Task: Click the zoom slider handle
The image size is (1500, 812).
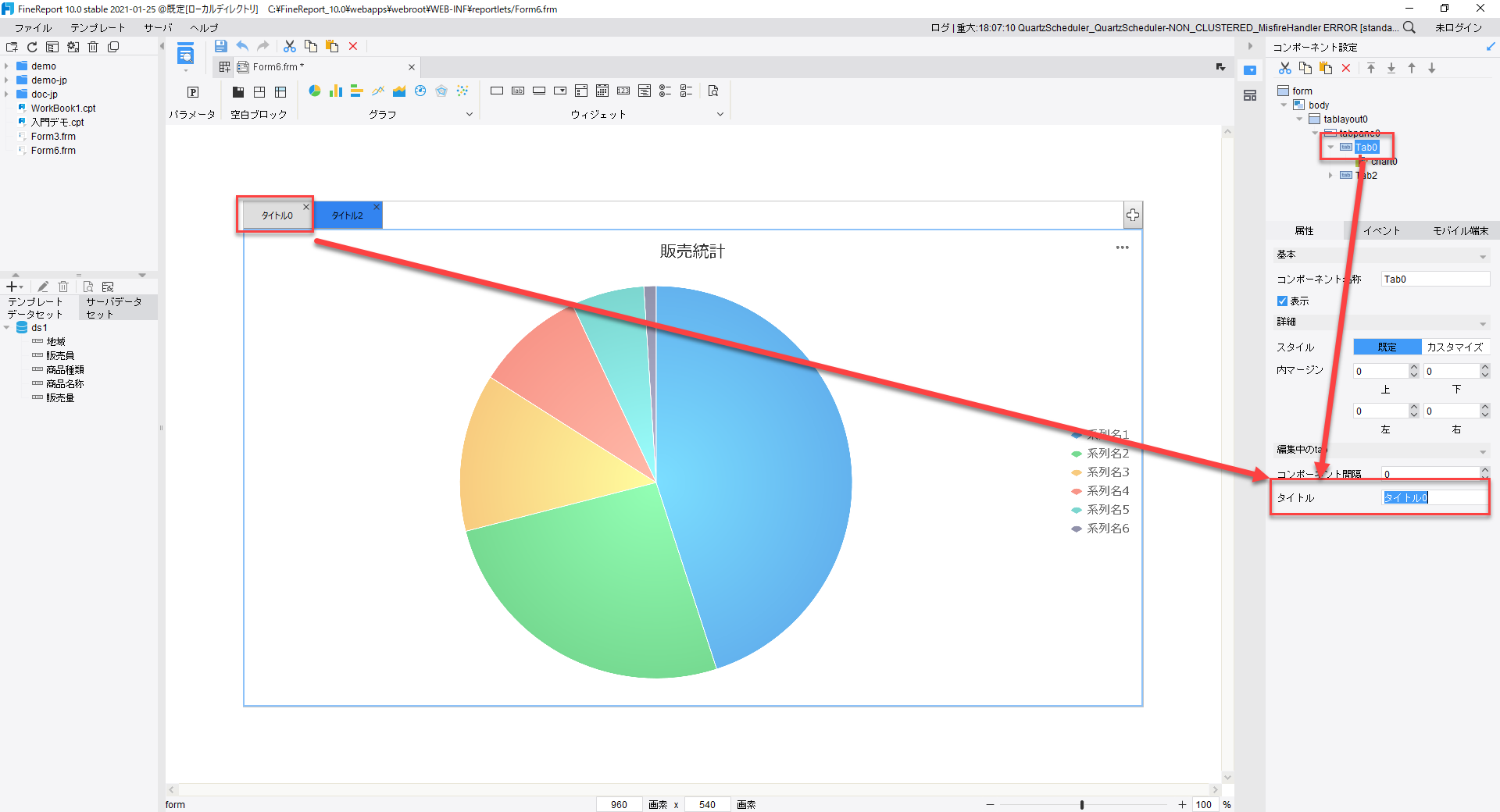Action: click(1082, 804)
